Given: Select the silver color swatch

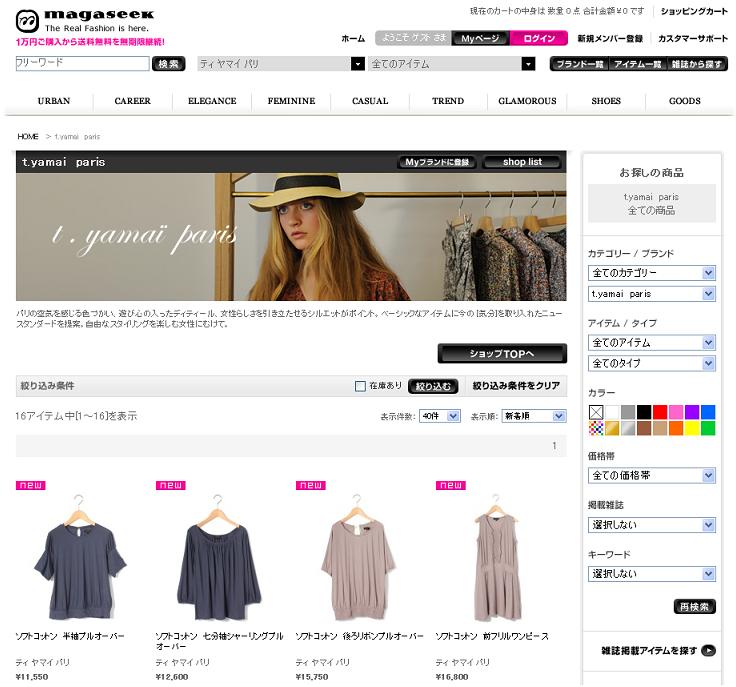Looking at the screenshot, I should pos(628,428).
